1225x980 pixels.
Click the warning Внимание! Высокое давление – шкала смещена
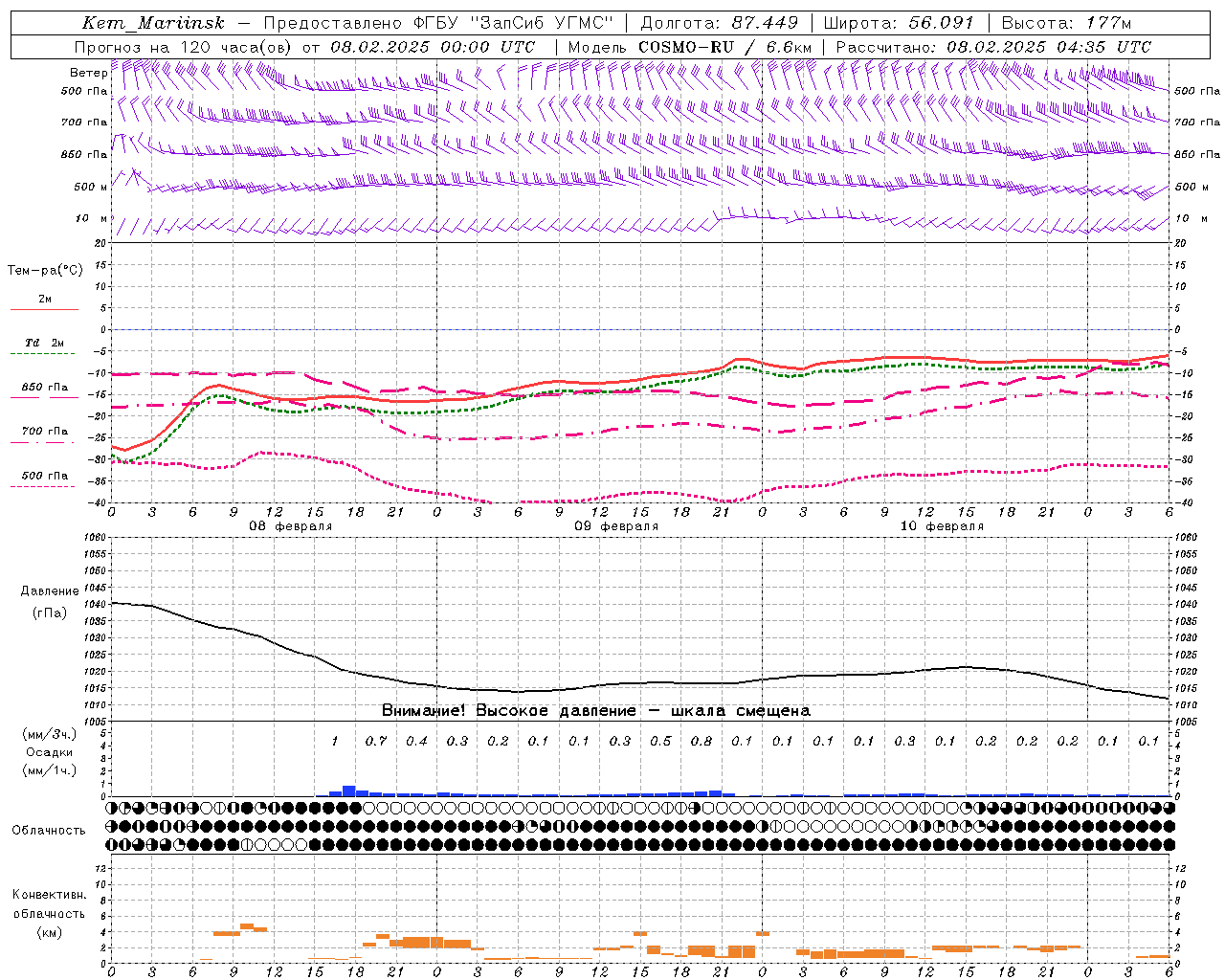point(595,710)
